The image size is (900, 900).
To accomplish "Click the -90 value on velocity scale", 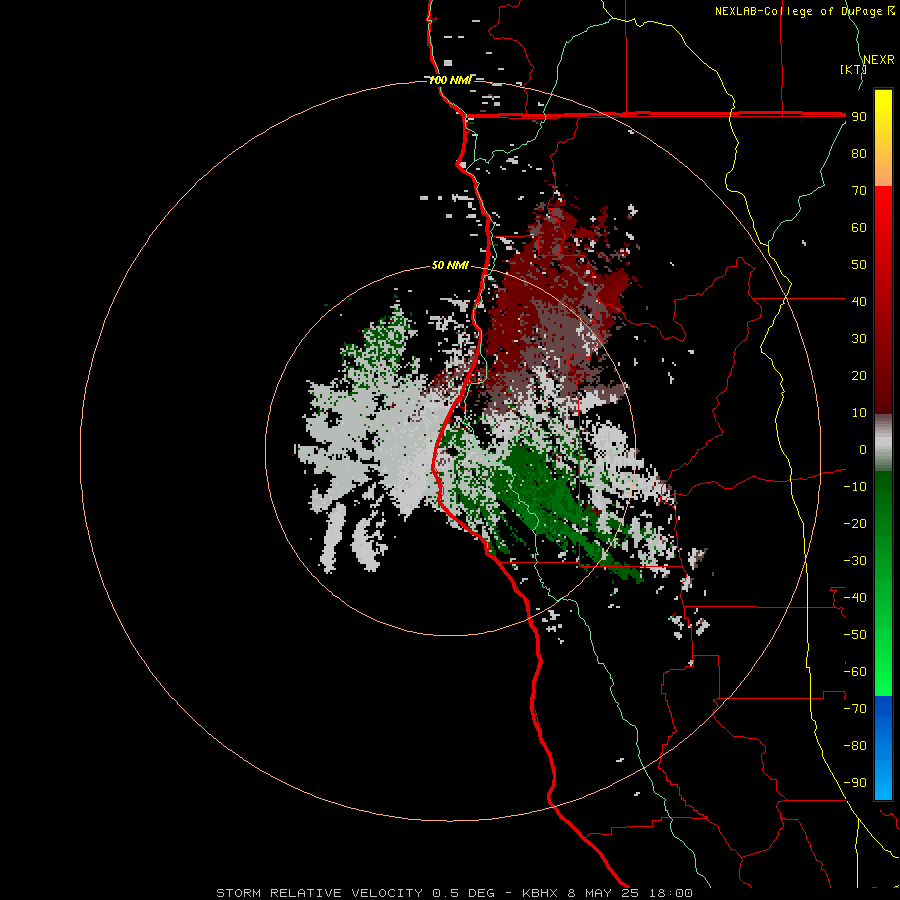I will pyautogui.click(x=855, y=783).
